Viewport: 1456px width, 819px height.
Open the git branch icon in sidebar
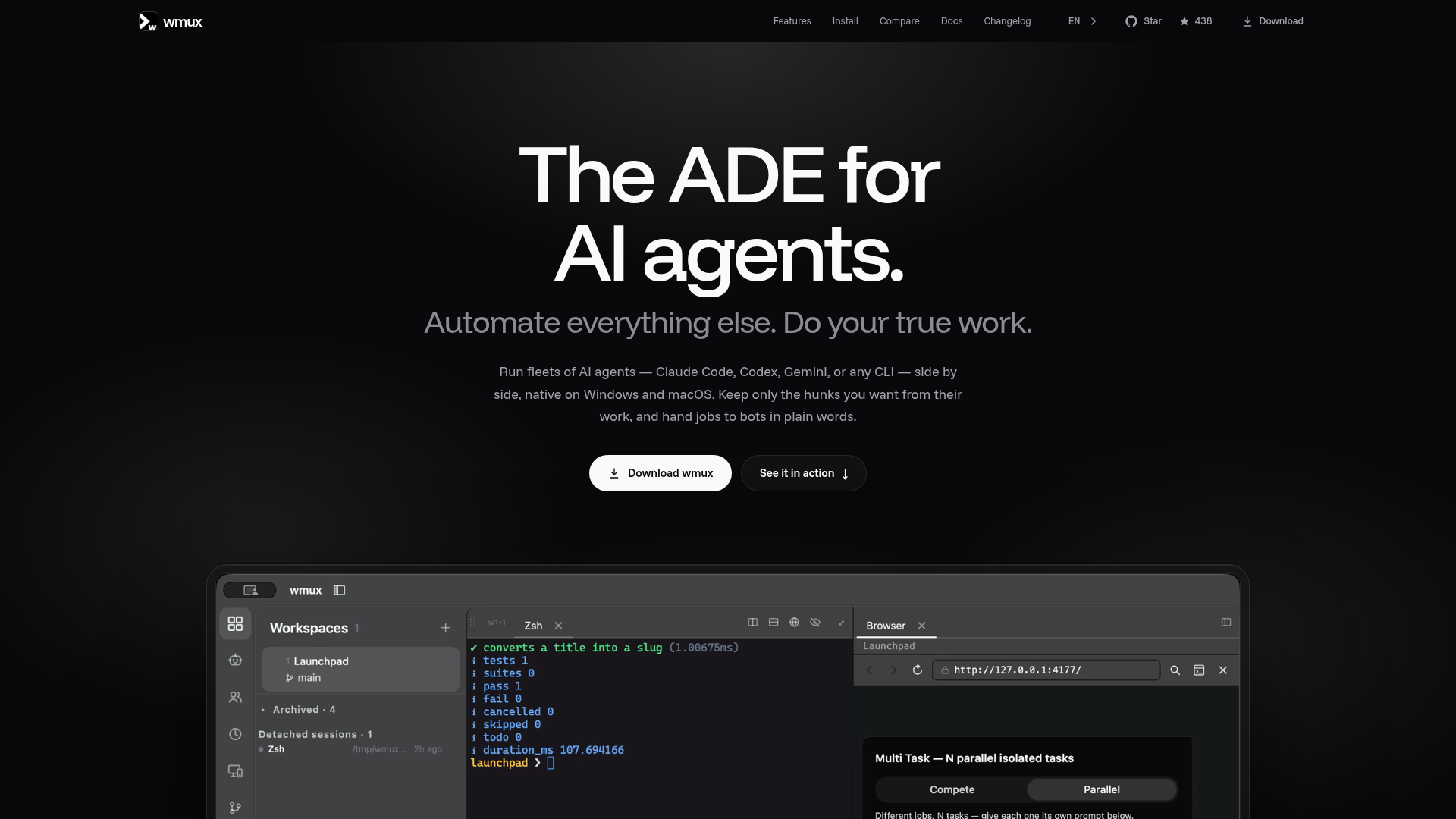(x=235, y=808)
